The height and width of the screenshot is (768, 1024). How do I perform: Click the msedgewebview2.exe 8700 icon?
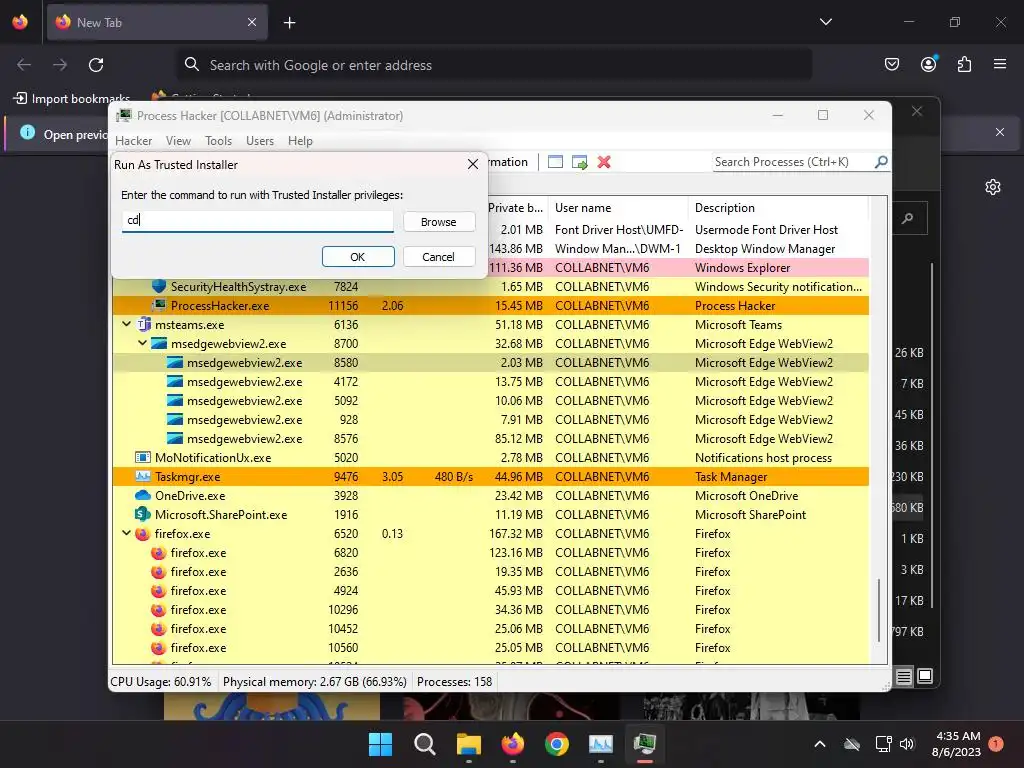pos(159,344)
